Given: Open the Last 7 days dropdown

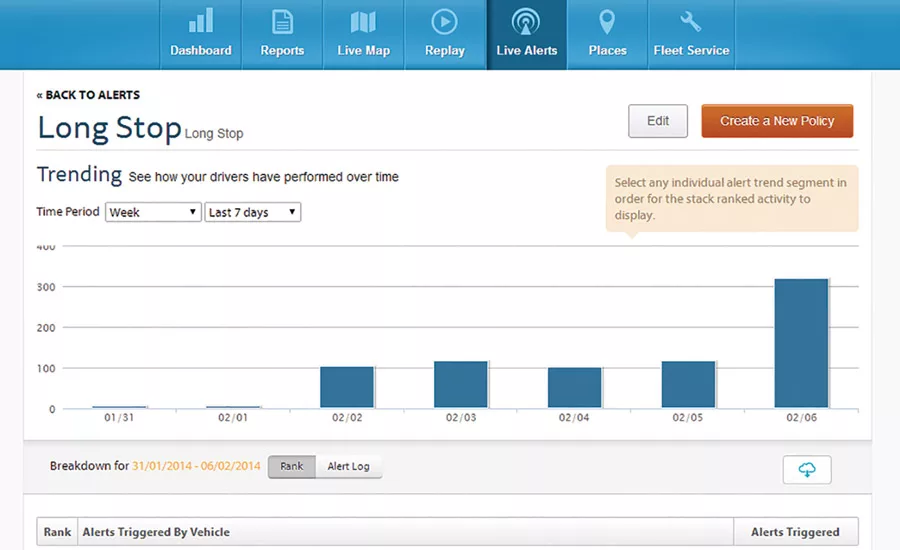Looking at the screenshot, I should pyautogui.click(x=253, y=212).
